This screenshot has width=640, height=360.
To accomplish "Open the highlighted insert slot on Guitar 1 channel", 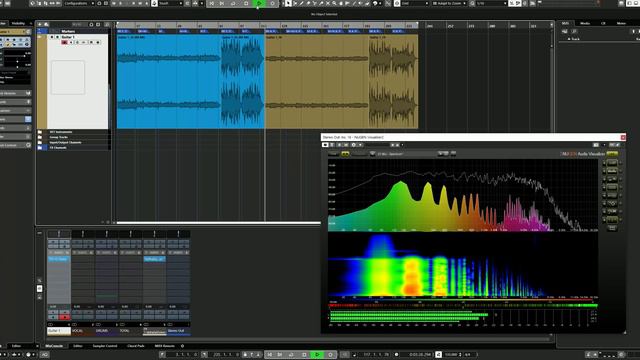I will 59,259.
